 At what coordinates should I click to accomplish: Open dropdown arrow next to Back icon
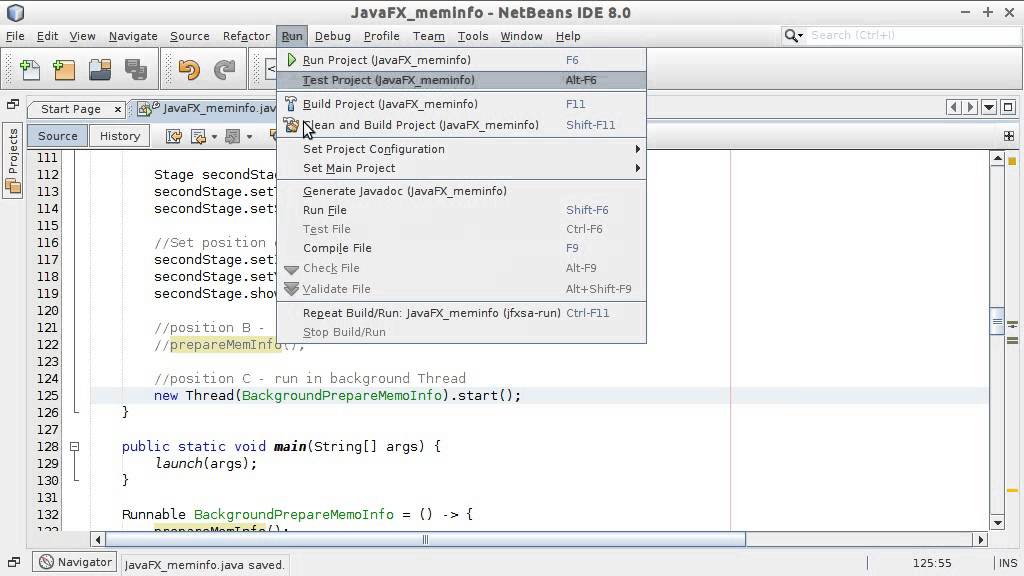coord(214,136)
